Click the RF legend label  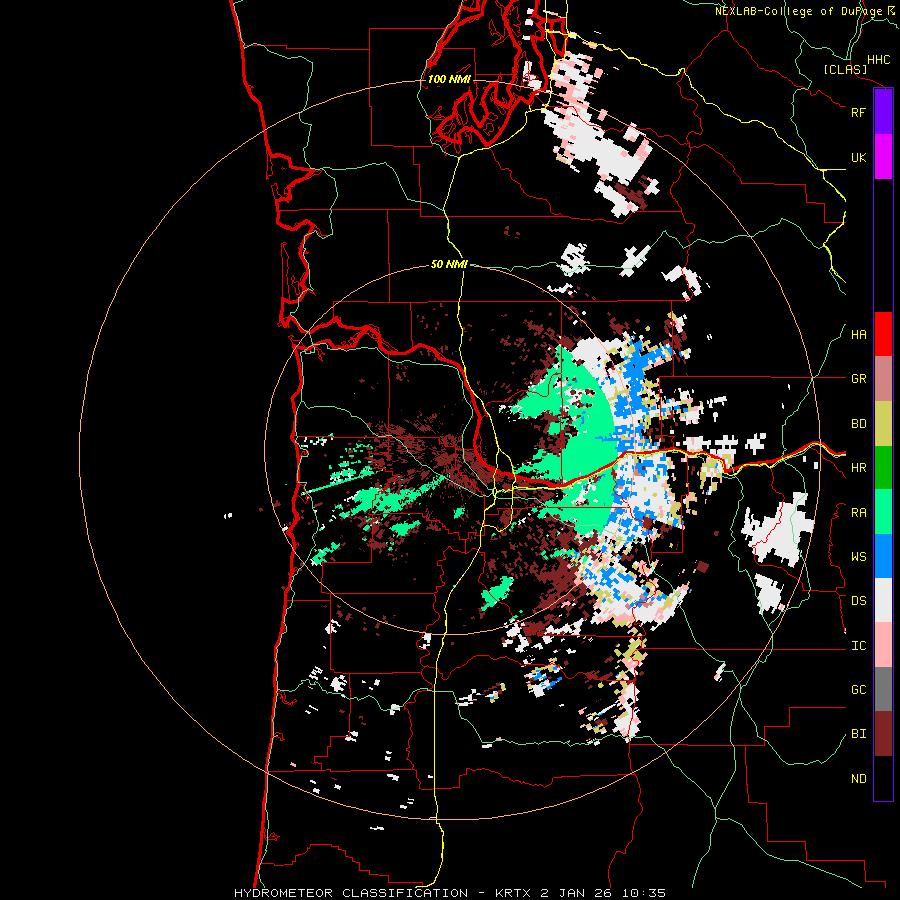(858, 112)
